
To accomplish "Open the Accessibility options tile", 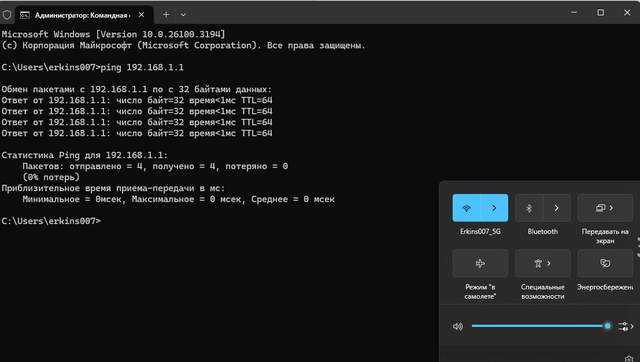I will click(542, 263).
